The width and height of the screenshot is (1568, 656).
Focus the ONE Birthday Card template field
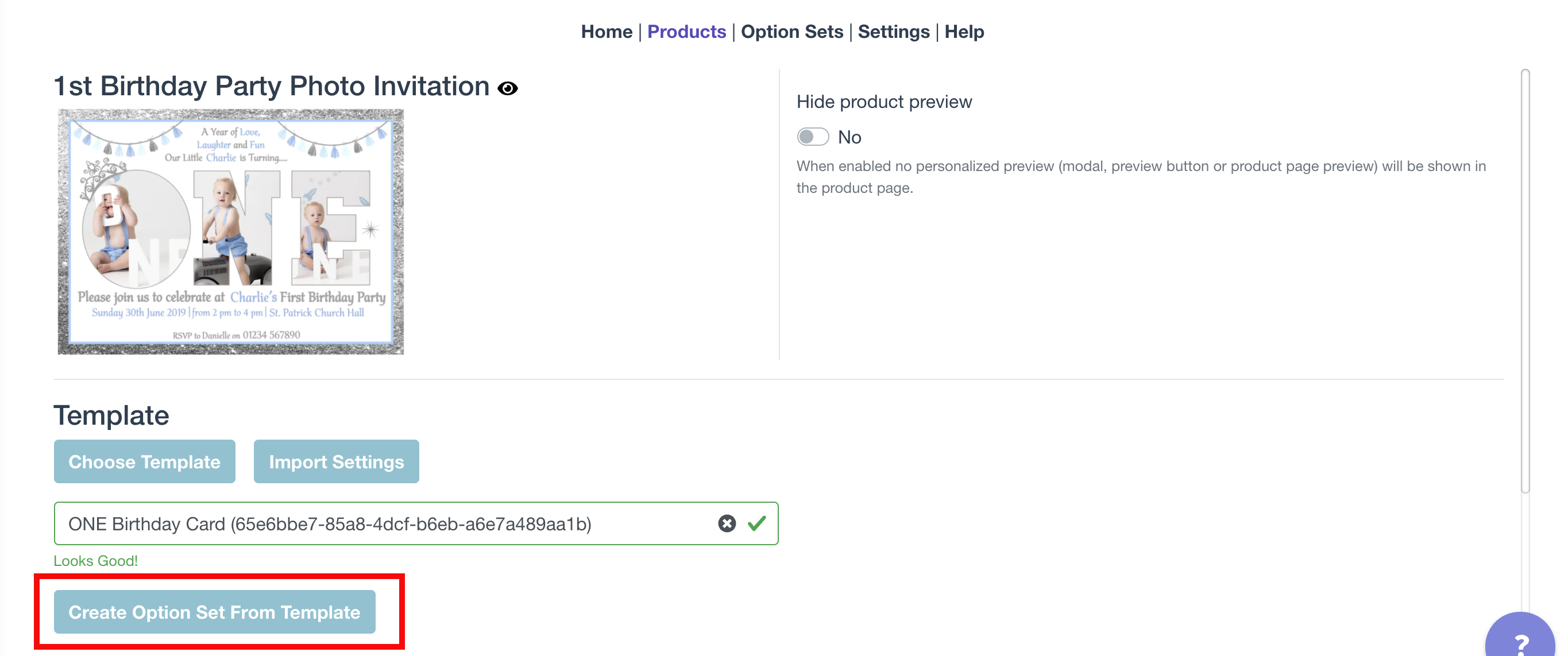tap(365, 523)
